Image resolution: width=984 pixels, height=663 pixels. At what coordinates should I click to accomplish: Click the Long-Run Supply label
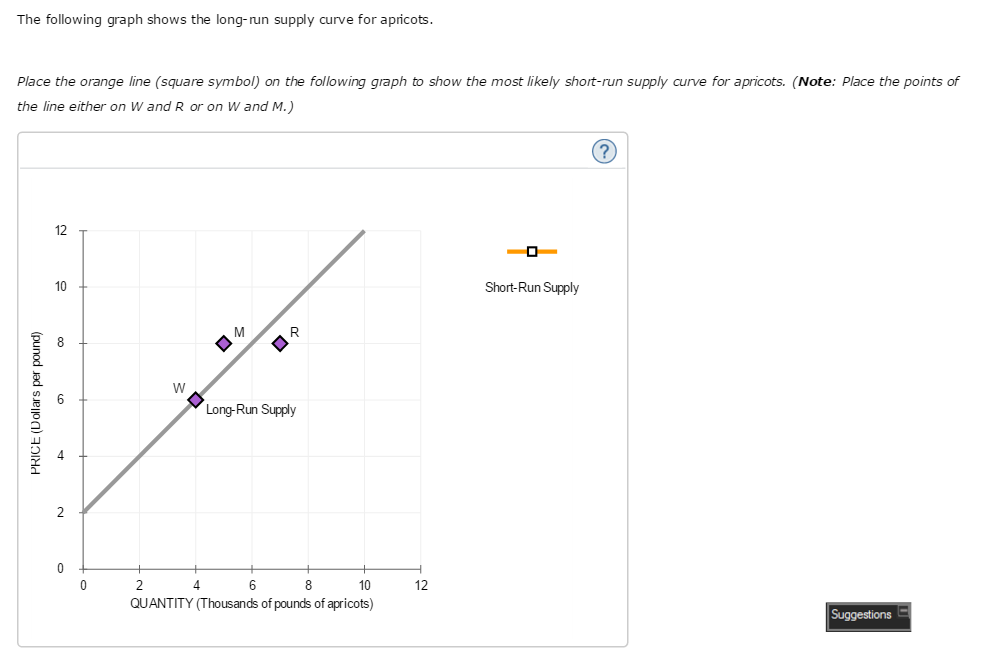tap(250, 409)
